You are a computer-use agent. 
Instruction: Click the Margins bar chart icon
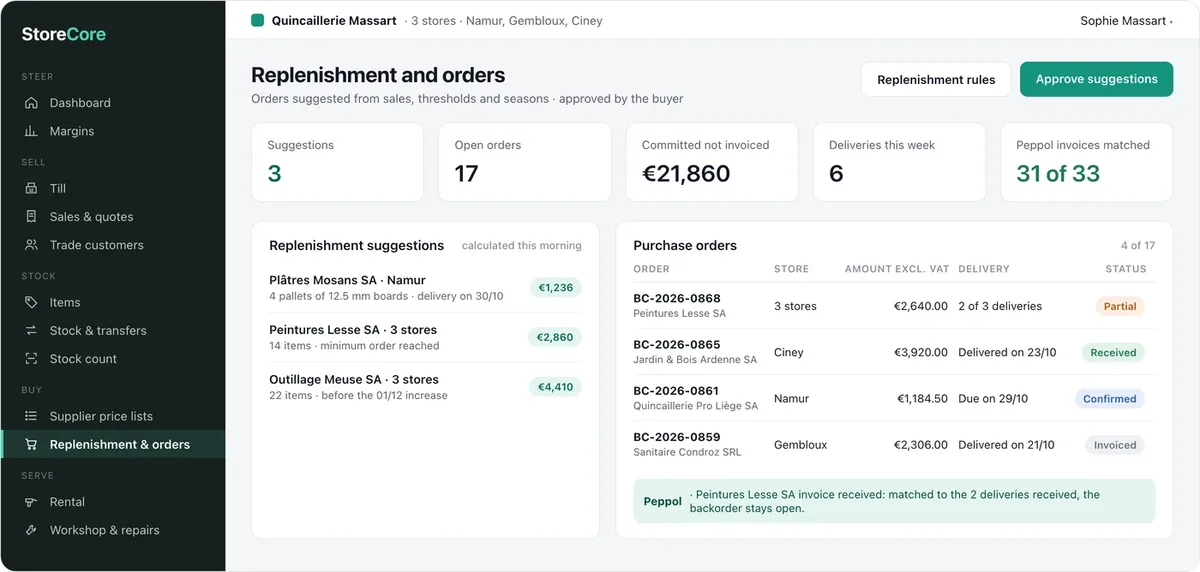coord(31,131)
